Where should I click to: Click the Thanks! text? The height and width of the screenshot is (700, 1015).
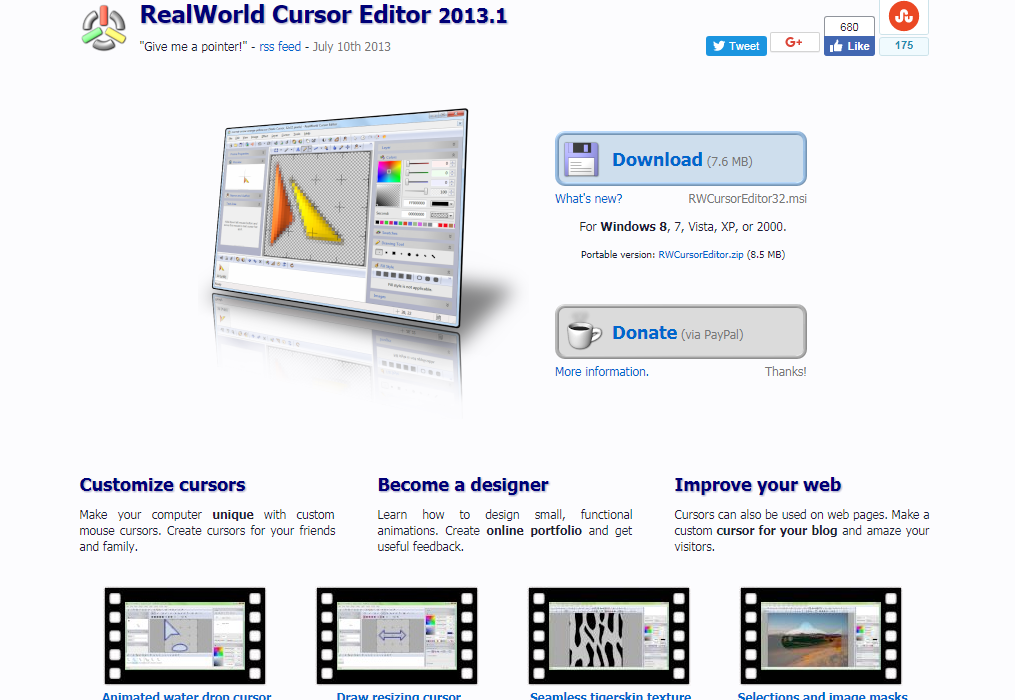click(785, 372)
